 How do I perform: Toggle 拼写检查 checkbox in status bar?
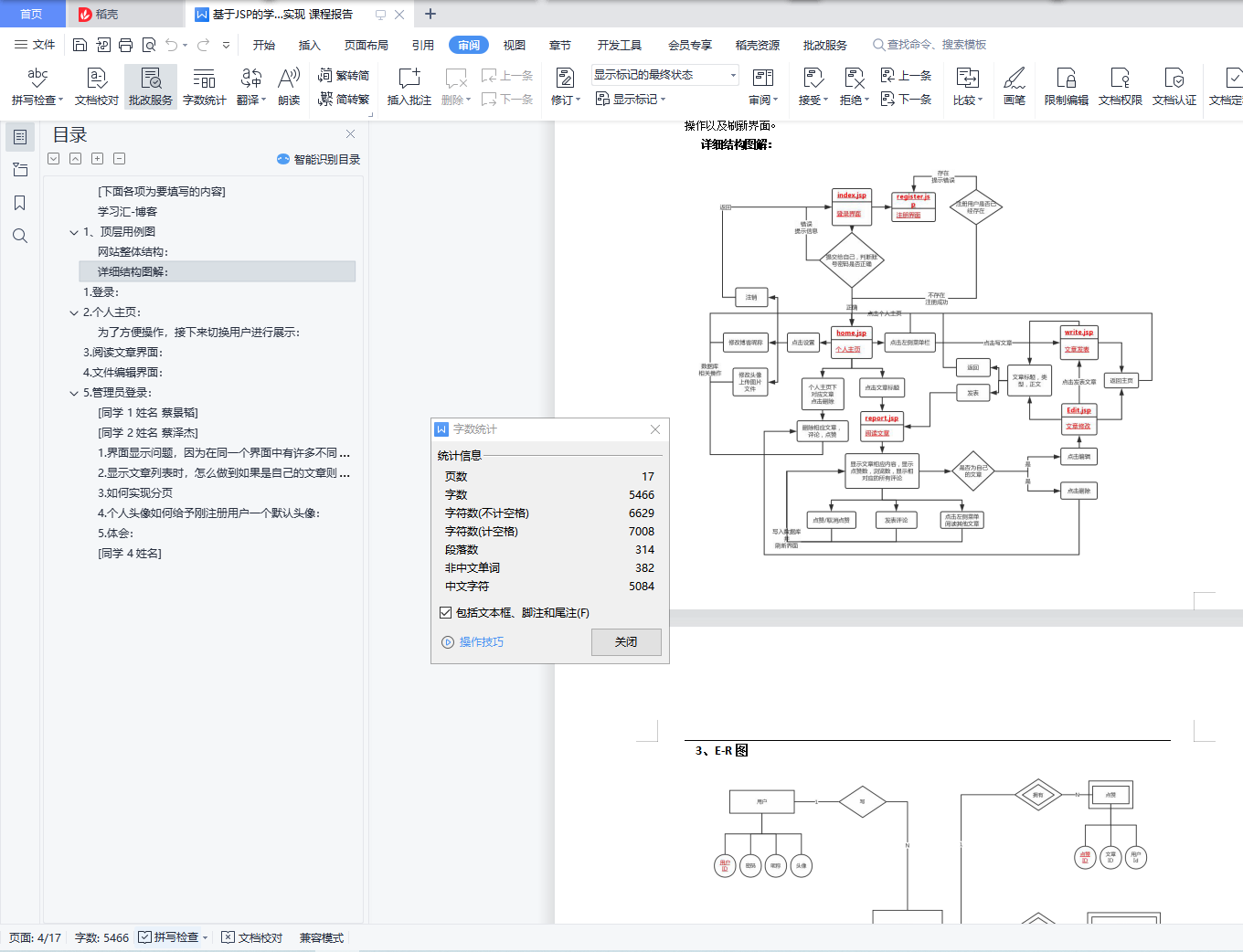(x=144, y=937)
